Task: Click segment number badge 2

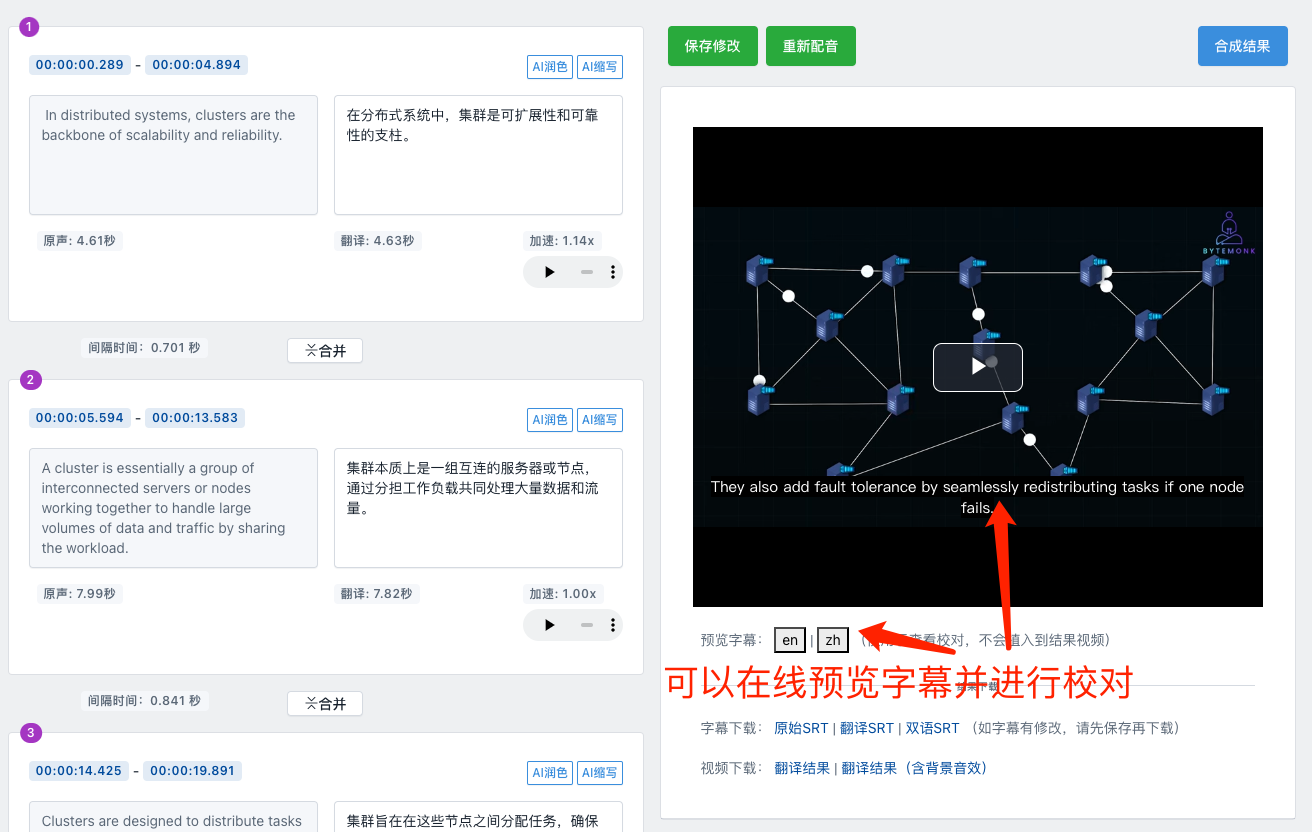Action: (x=30, y=380)
